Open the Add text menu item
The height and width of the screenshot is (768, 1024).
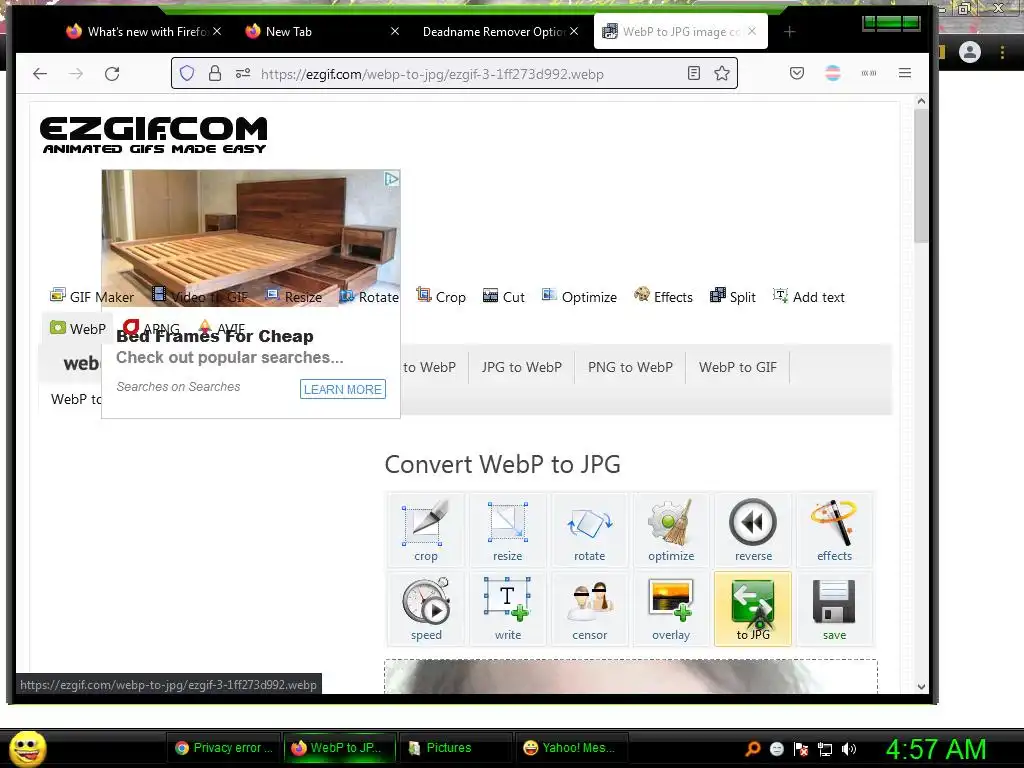pos(808,296)
